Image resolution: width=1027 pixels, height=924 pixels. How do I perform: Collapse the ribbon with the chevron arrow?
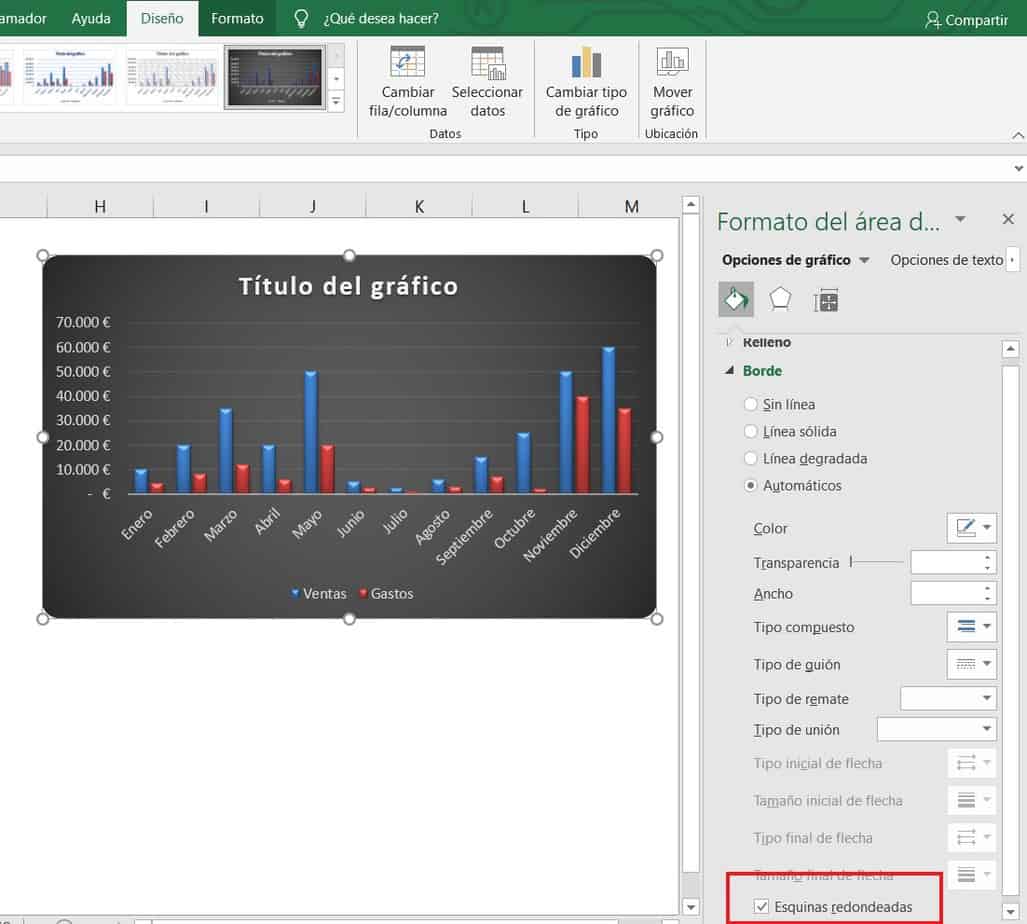[1017, 136]
